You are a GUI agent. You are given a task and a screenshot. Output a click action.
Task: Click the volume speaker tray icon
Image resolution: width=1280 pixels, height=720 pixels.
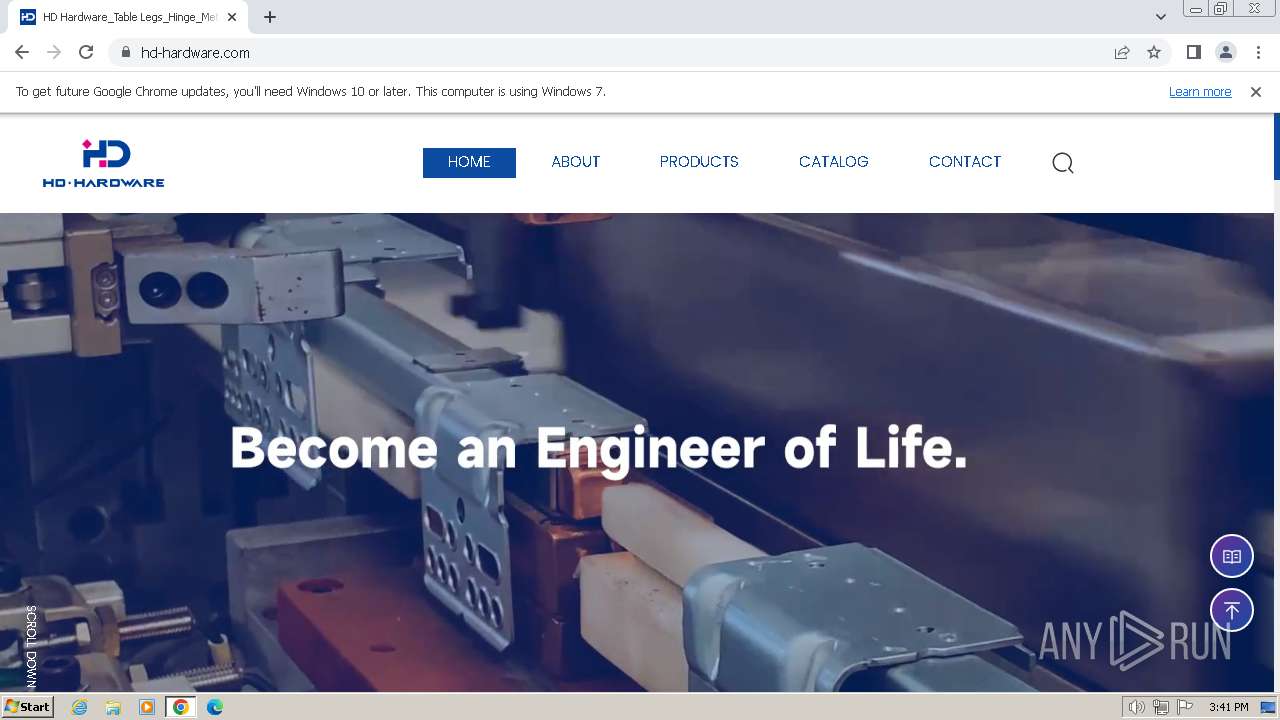(1137, 707)
